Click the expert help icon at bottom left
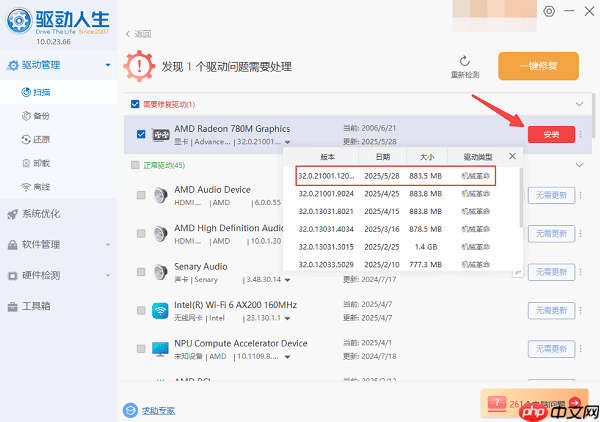The image size is (600, 422). click(x=130, y=411)
